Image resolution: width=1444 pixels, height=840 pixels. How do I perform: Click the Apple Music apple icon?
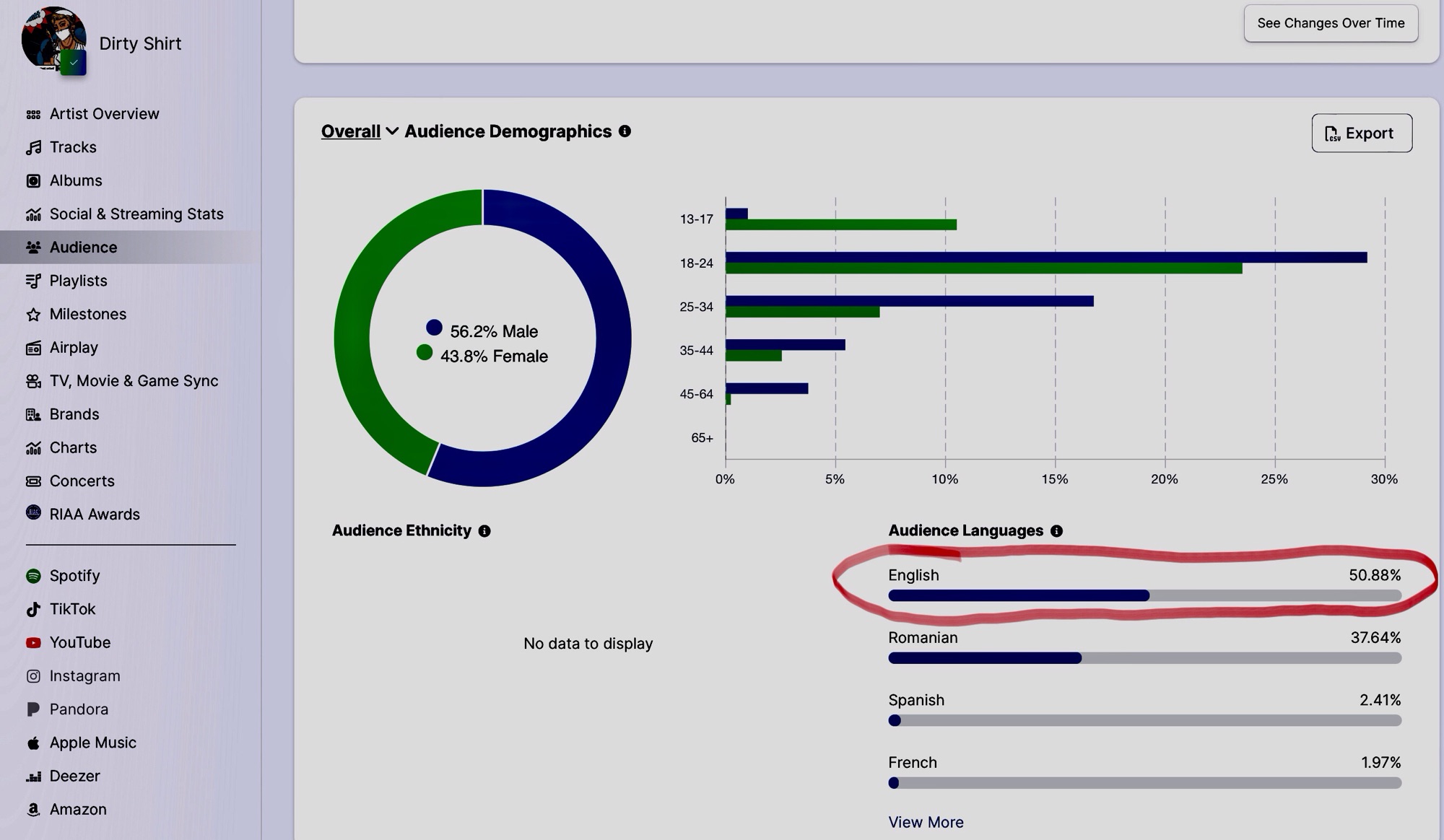click(x=33, y=743)
